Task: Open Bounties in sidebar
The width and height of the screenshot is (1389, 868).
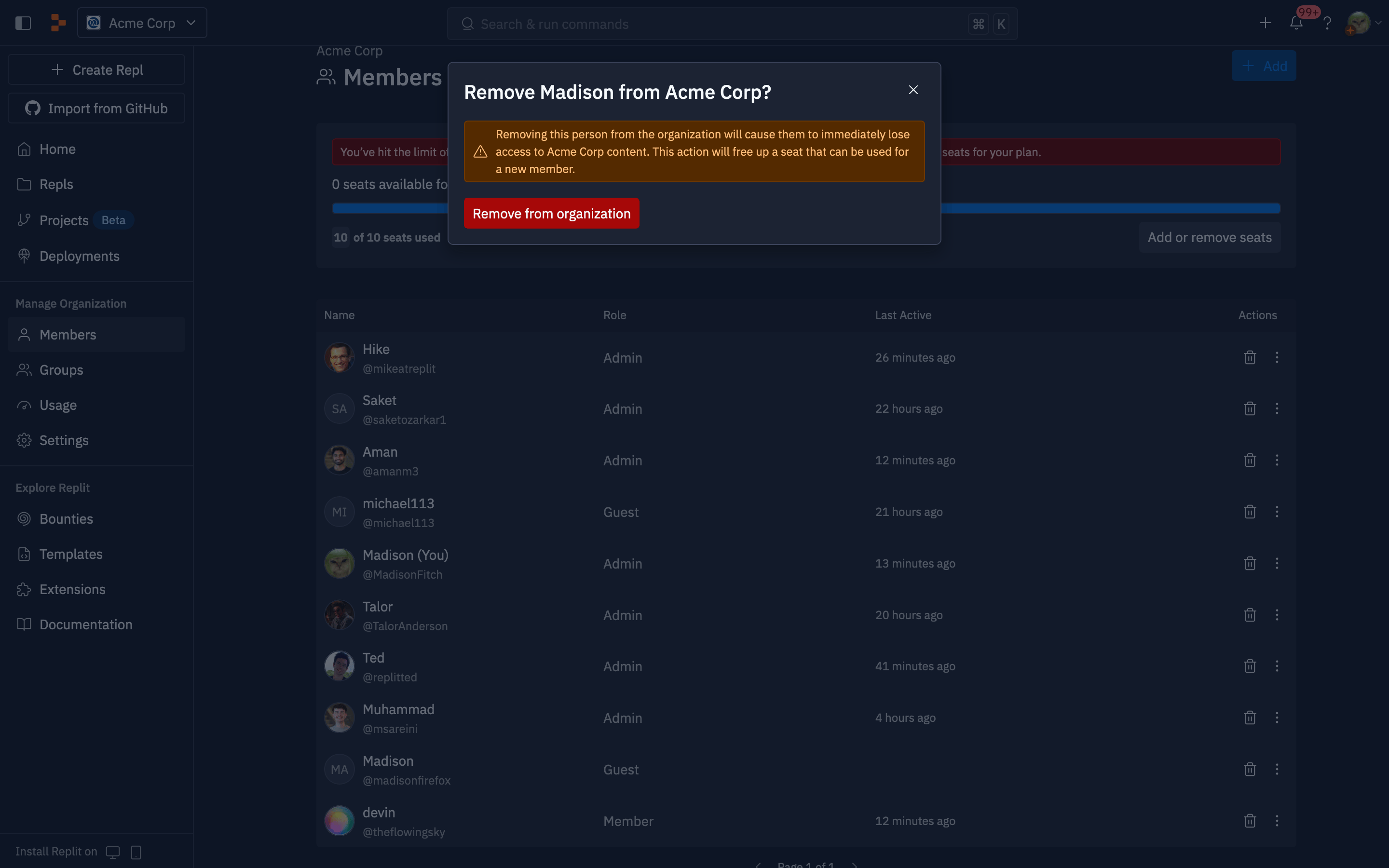Action: 96,519
